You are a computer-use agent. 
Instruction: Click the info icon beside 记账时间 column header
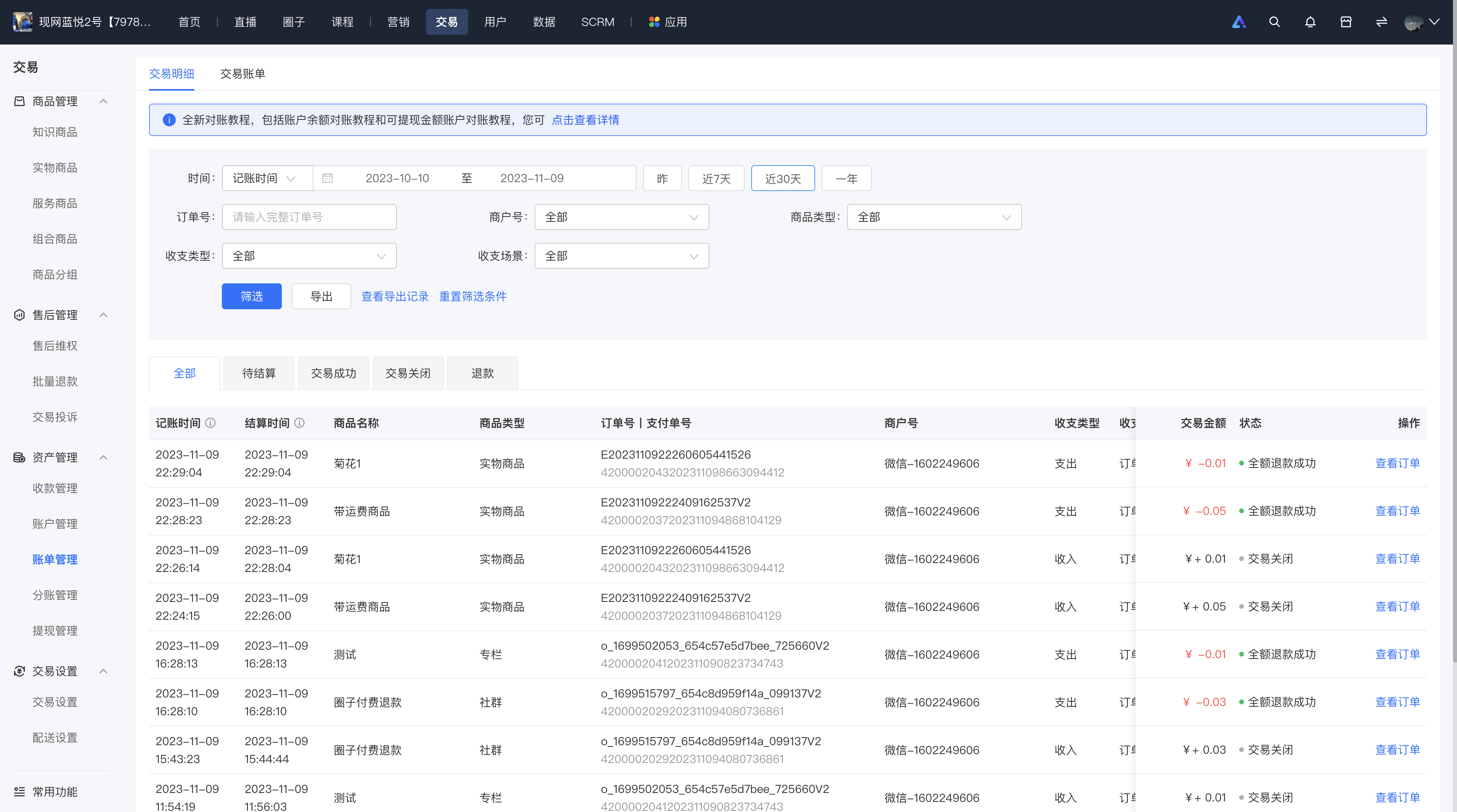click(211, 423)
